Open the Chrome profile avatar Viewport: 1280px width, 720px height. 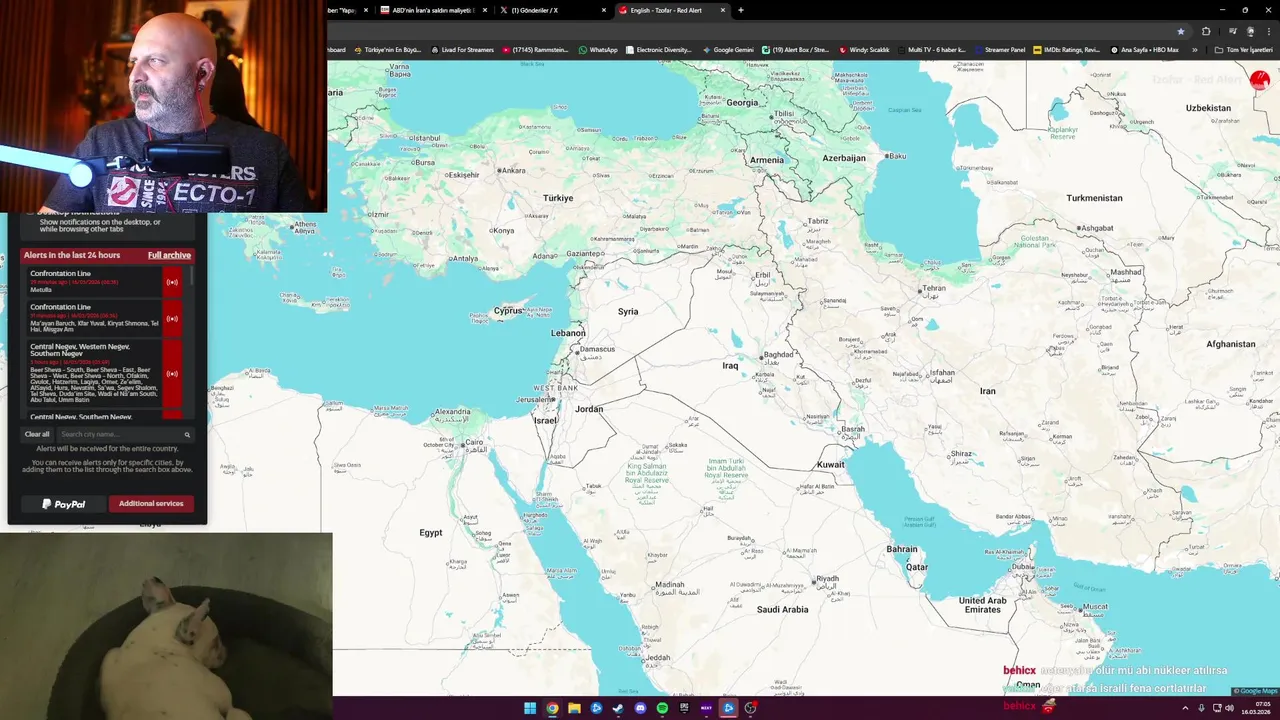1250,31
